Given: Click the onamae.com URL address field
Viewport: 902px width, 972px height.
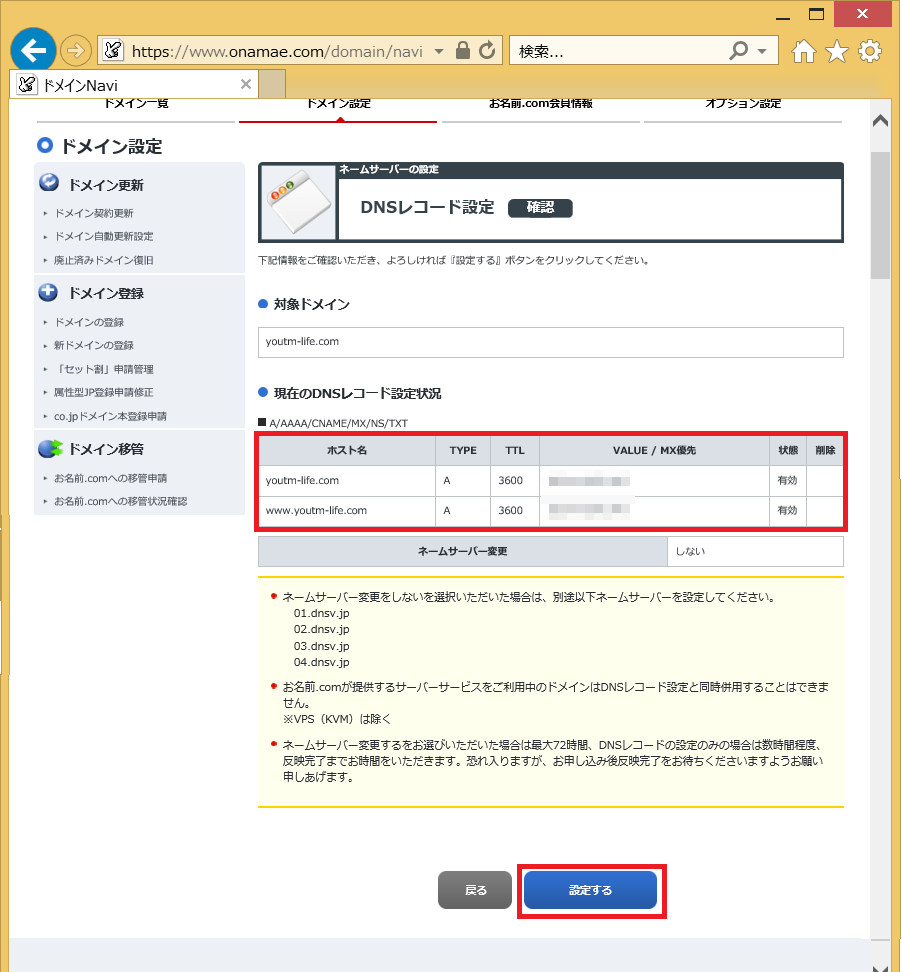Looking at the screenshot, I should point(277,51).
